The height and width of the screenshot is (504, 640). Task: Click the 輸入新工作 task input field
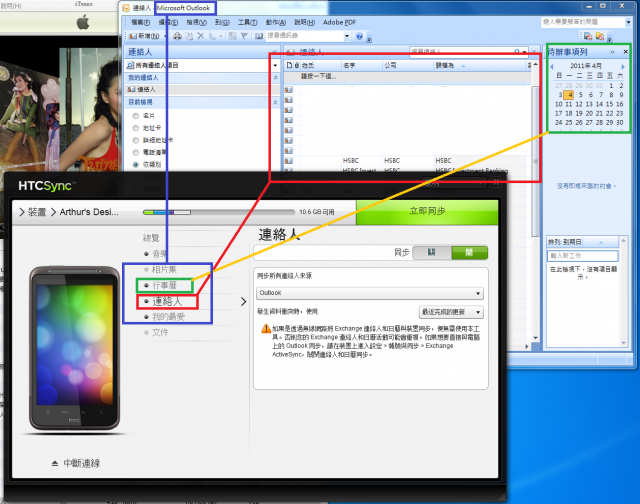(x=582, y=256)
